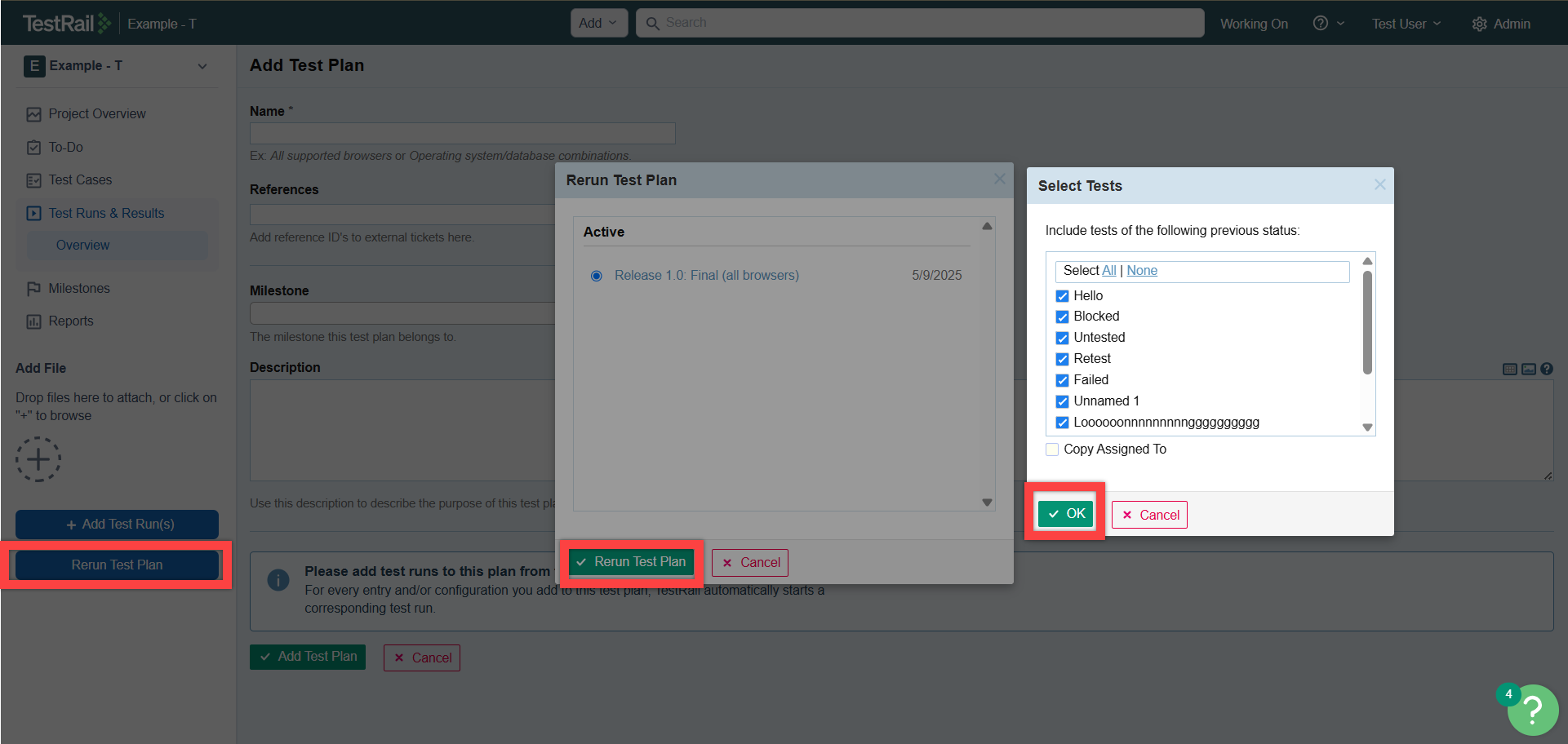
Task: Enable the Copy Assigned To checkbox
Action: click(x=1052, y=449)
